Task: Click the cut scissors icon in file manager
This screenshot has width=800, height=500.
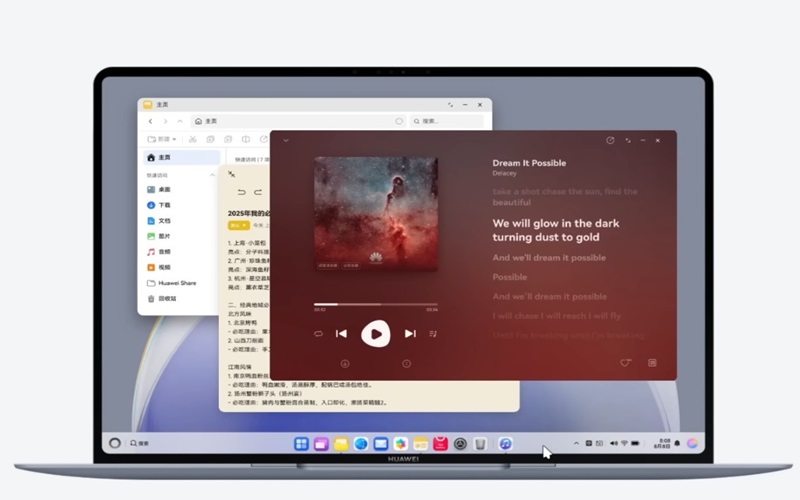Action: (x=193, y=139)
